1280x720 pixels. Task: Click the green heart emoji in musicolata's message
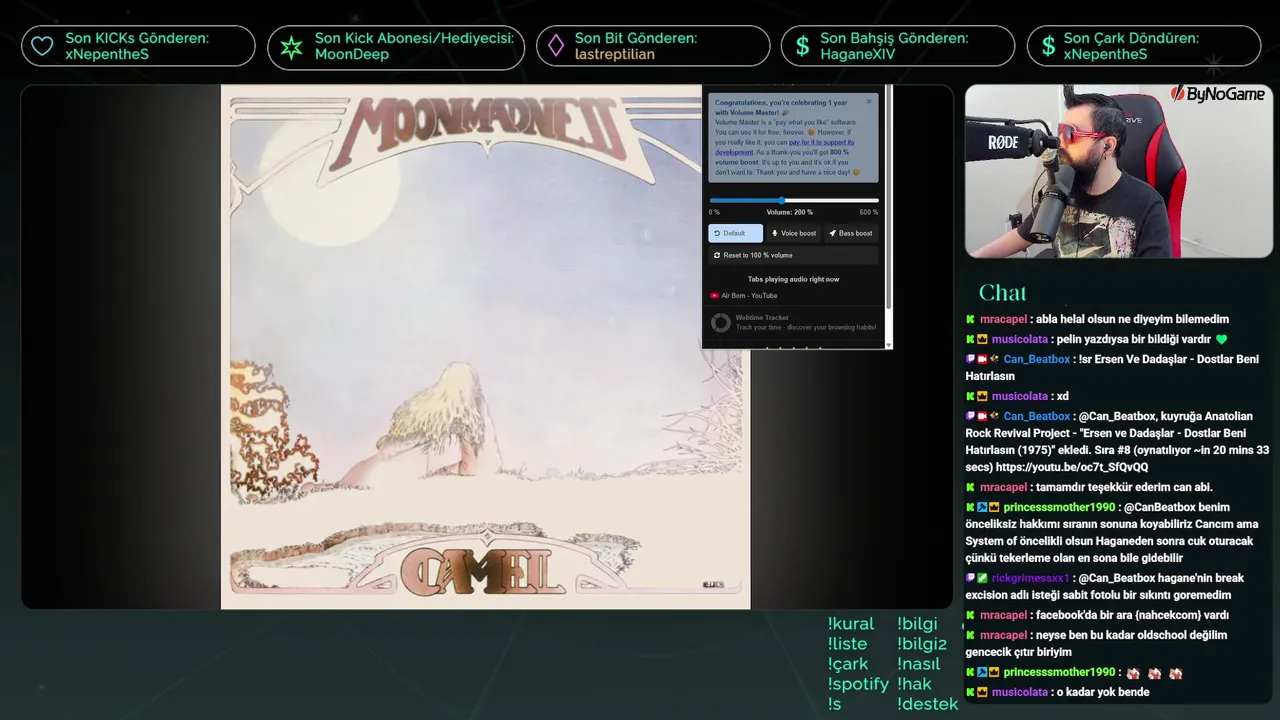click(1221, 340)
